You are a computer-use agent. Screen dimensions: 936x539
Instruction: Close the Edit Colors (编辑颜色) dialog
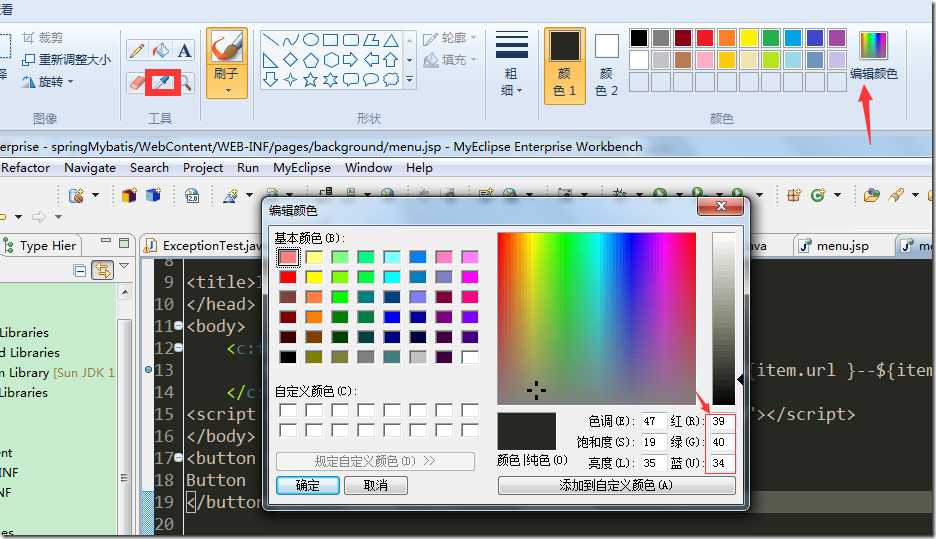click(x=721, y=206)
